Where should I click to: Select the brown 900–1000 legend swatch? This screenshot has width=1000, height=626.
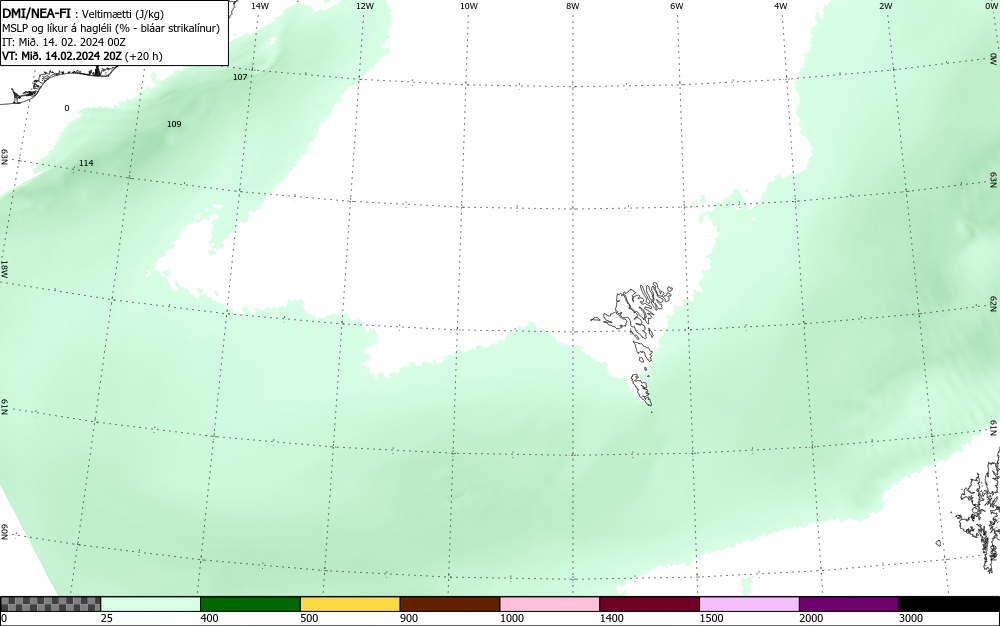coord(450,604)
